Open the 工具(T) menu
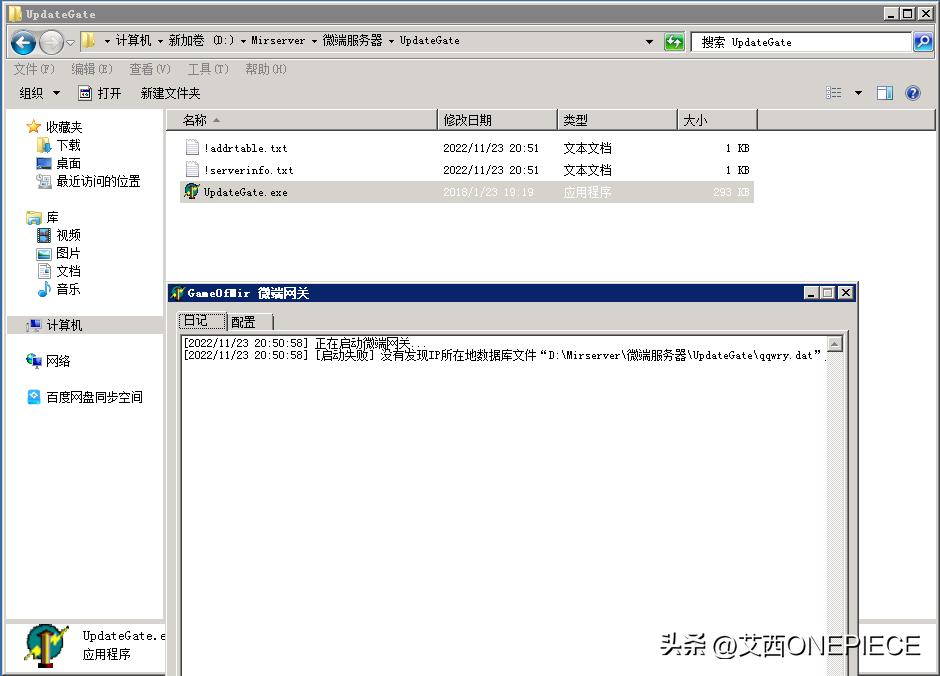 (208, 69)
